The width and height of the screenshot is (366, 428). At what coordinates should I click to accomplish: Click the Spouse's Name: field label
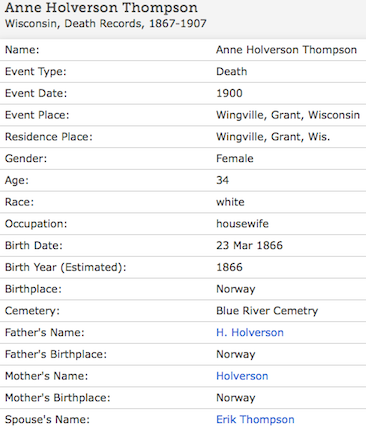(47, 419)
